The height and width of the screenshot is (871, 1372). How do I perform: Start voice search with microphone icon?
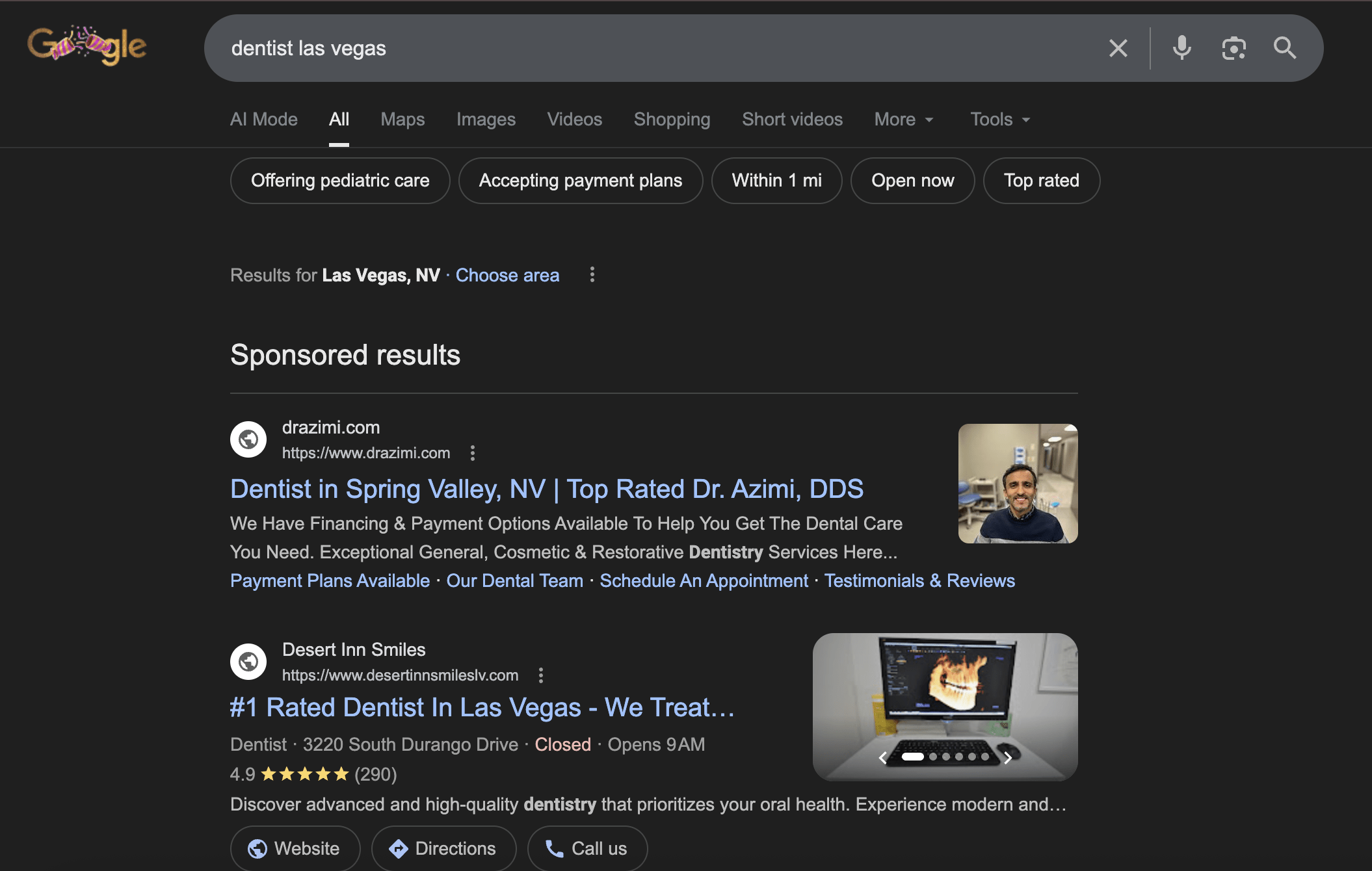[x=1181, y=48]
